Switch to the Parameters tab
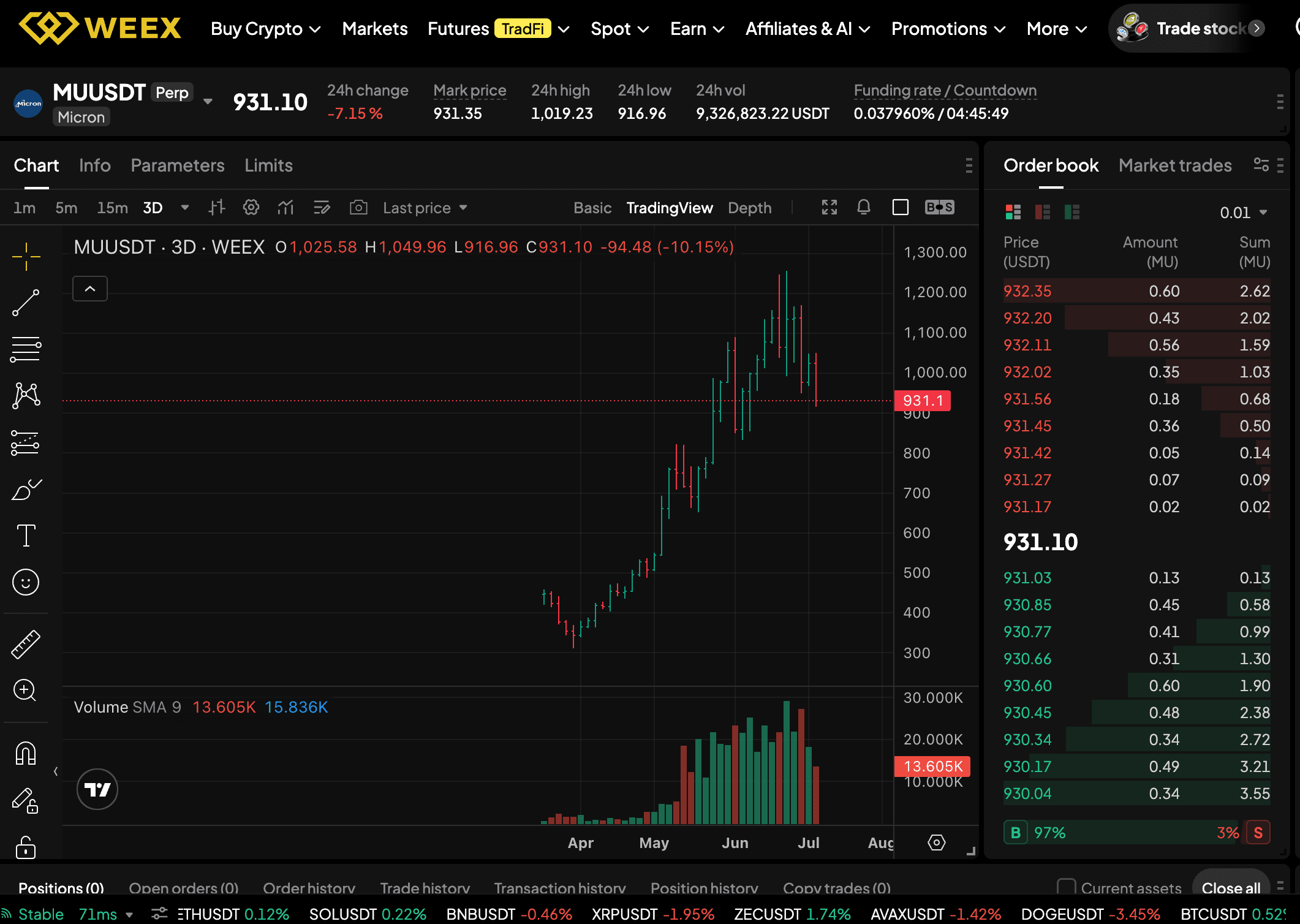This screenshot has height=924, width=1300. tap(178, 165)
